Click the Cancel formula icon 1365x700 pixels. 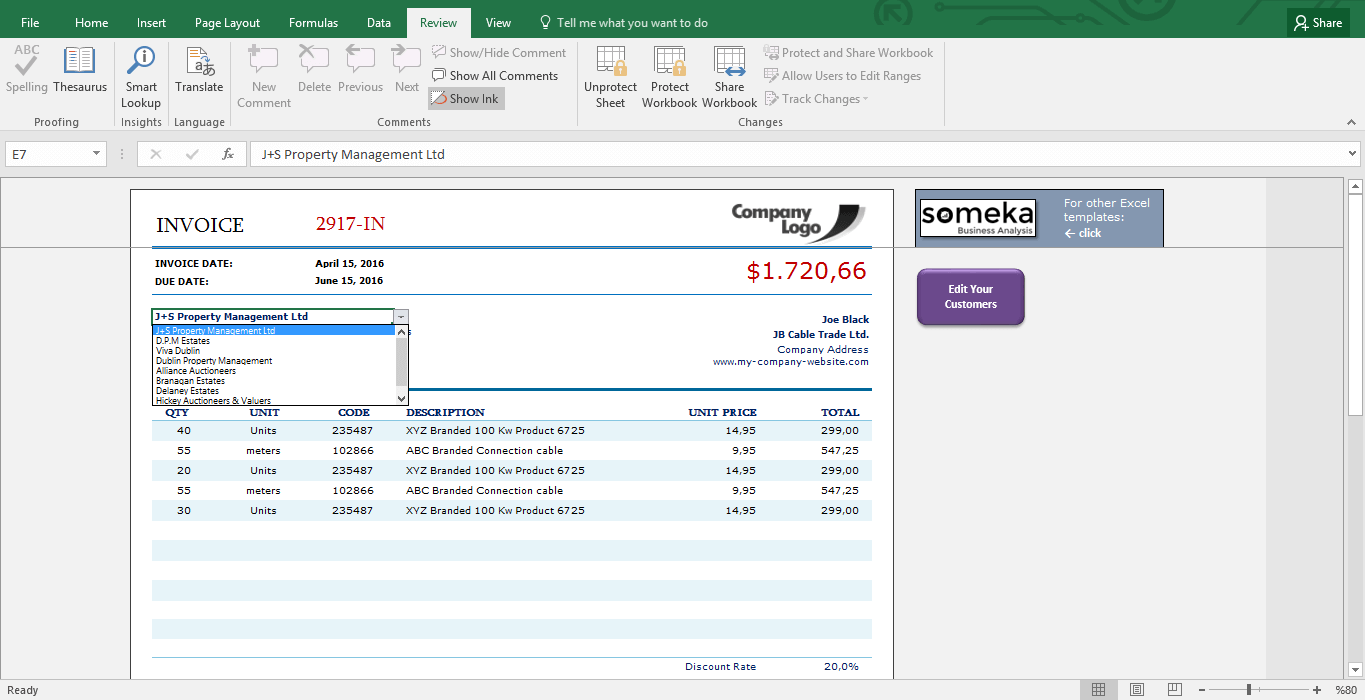tap(155, 154)
